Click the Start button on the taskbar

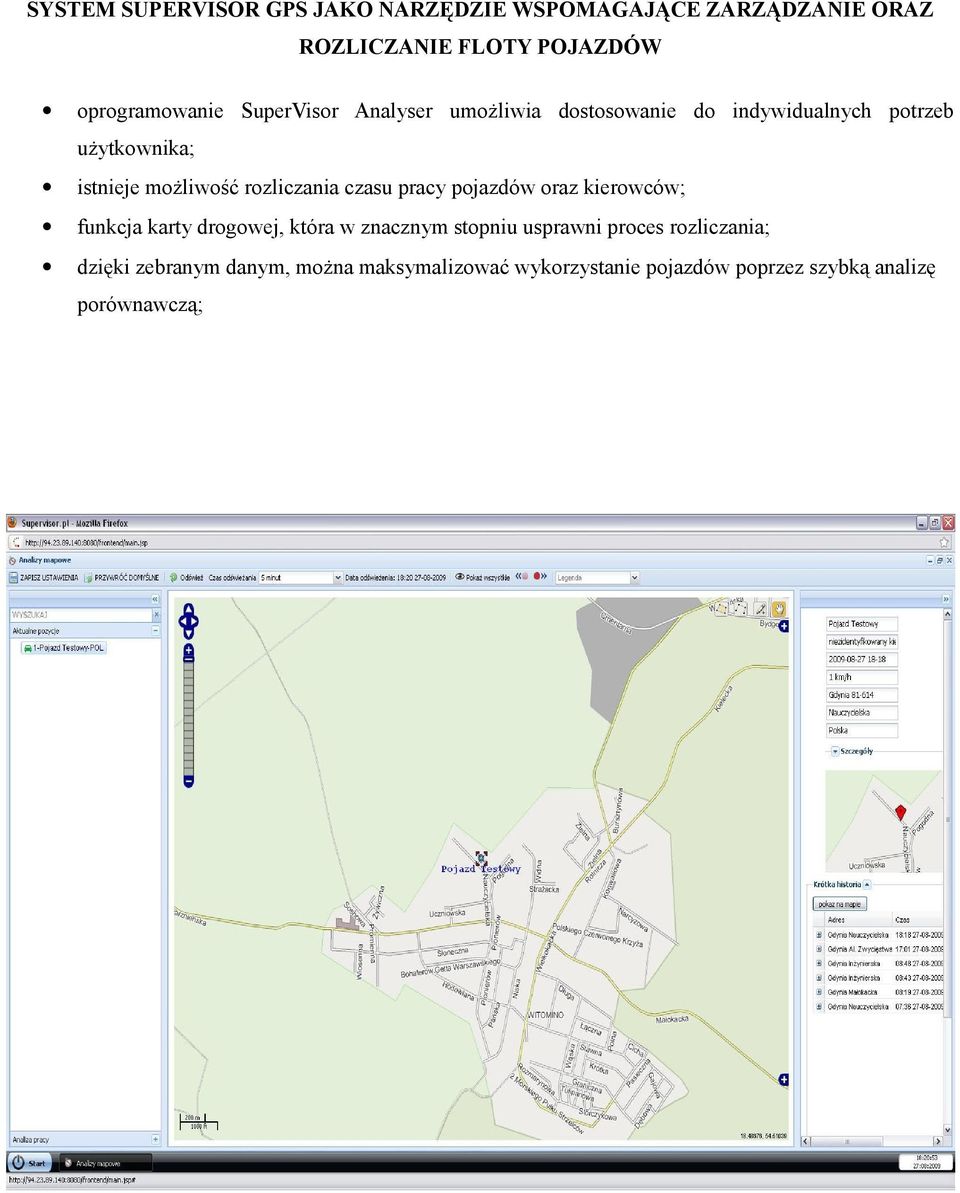point(29,1163)
